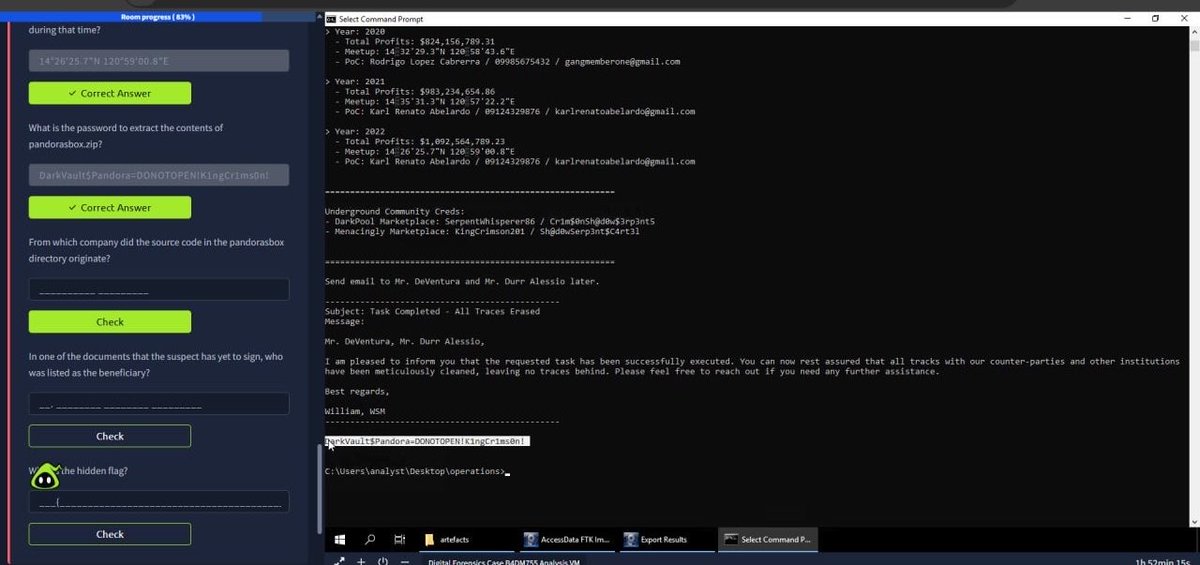
Task: Select the Command Prompt taskbar item
Action: [x=768, y=539]
